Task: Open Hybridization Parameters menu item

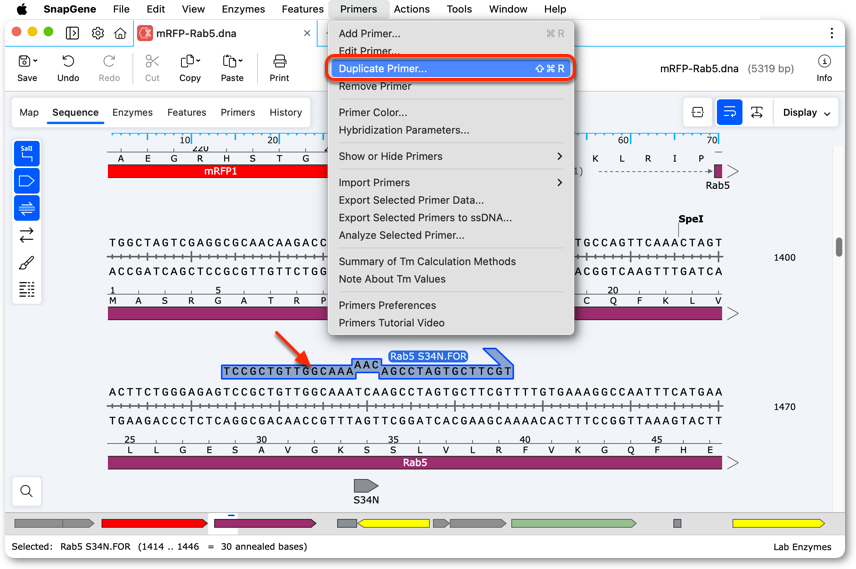Action: 451,130
